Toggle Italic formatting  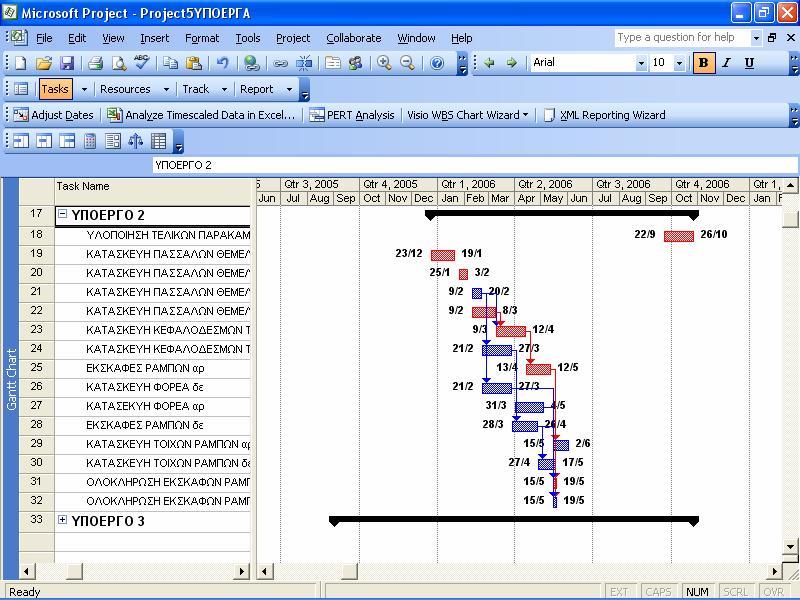[727, 63]
